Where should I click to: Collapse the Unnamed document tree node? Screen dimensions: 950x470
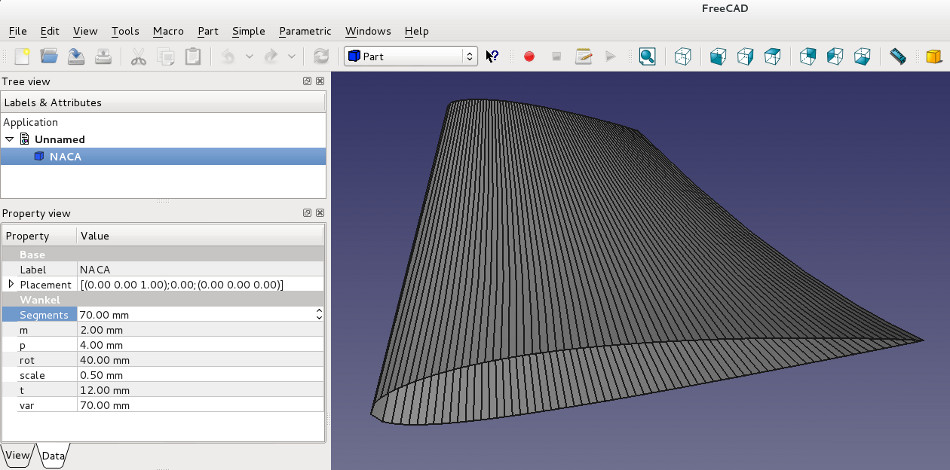(x=9, y=139)
